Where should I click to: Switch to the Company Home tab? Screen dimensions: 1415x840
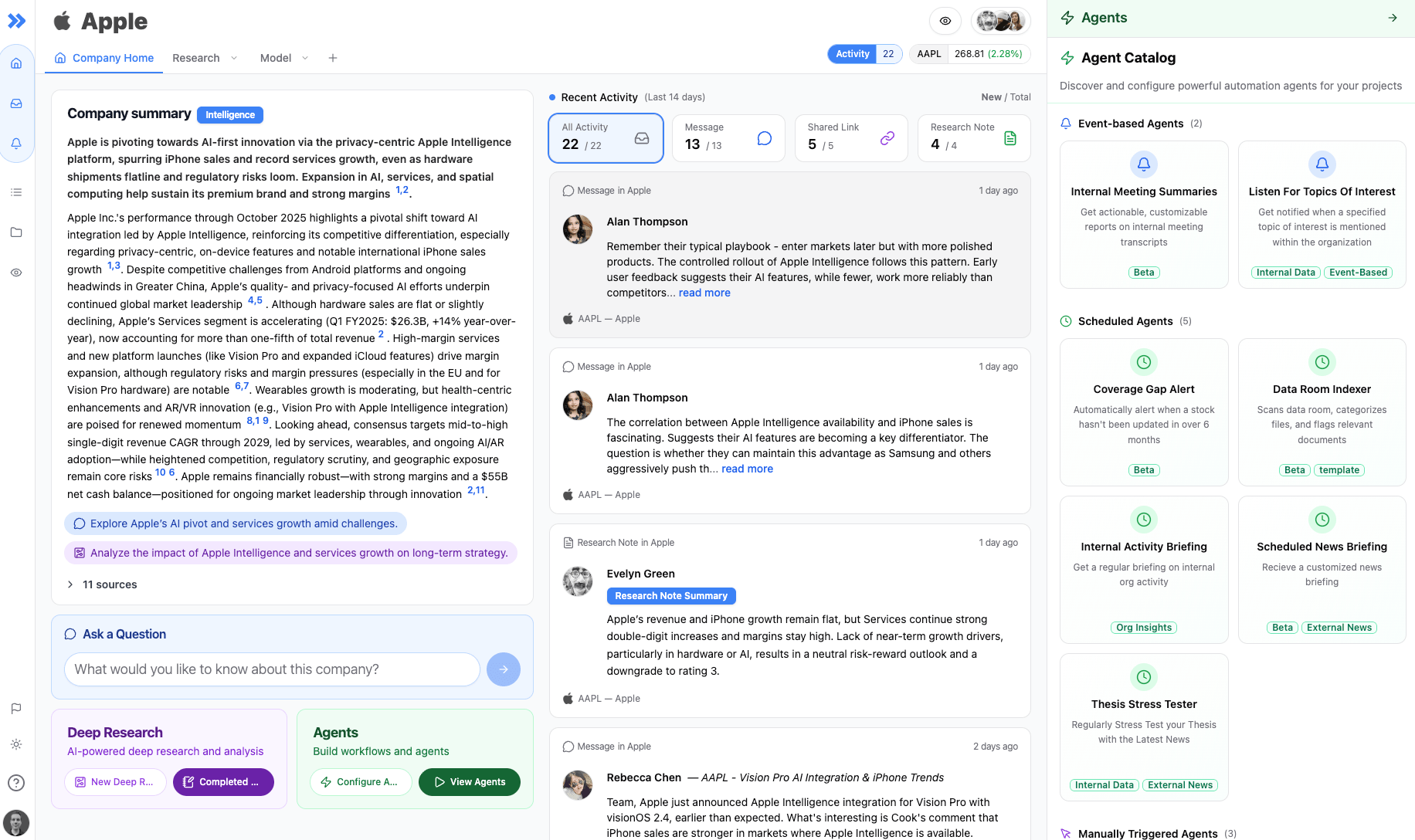(104, 58)
